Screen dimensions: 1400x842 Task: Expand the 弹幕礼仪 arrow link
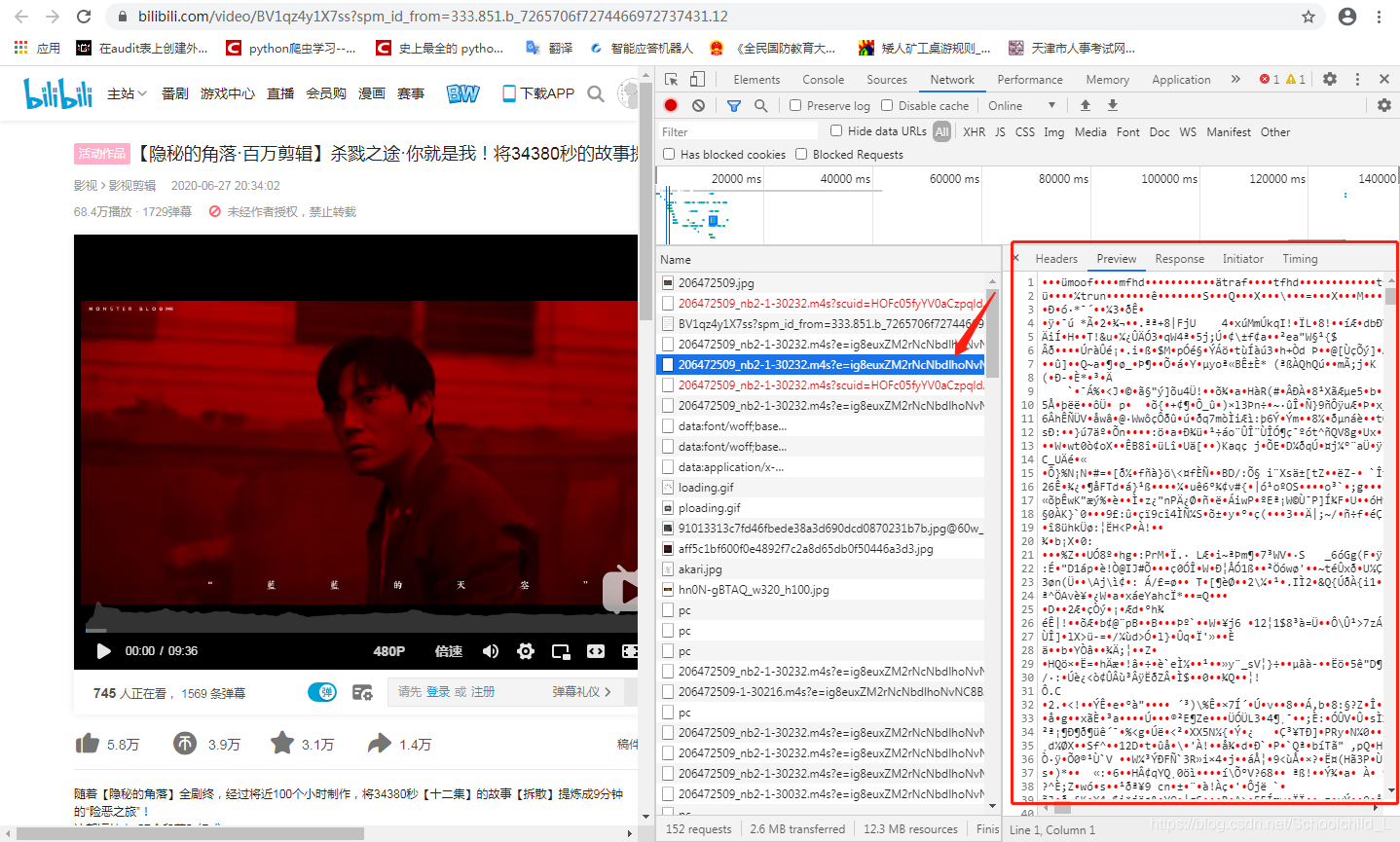[581, 692]
